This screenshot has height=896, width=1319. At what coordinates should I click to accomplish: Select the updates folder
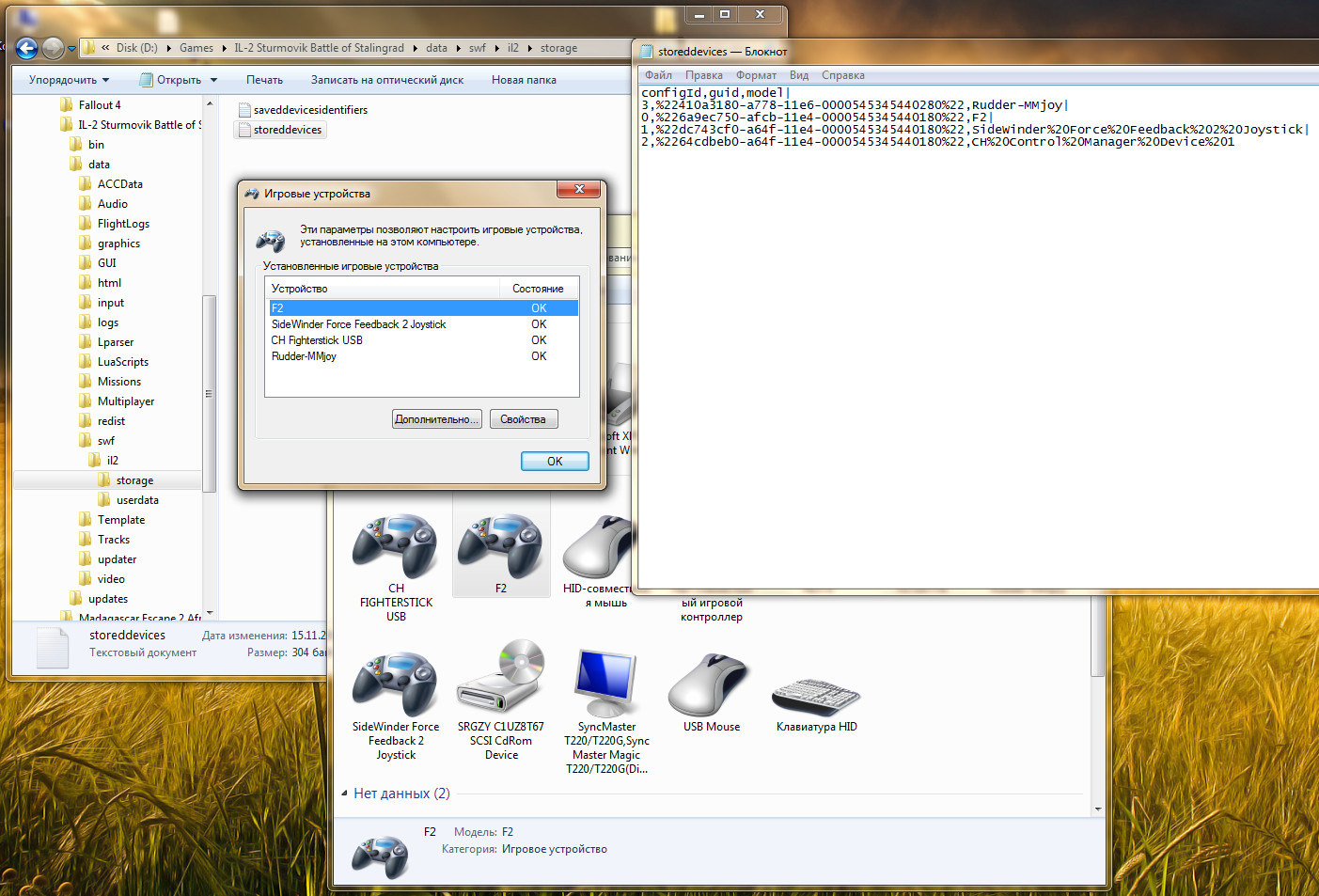(x=99, y=599)
